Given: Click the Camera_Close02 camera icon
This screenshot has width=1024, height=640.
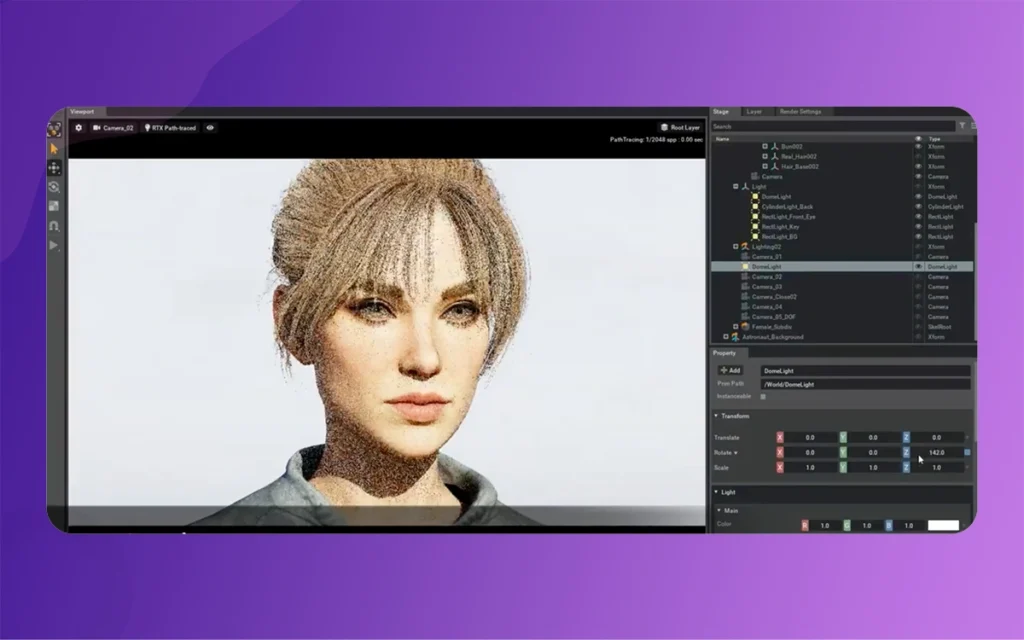Looking at the screenshot, I should 745,296.
